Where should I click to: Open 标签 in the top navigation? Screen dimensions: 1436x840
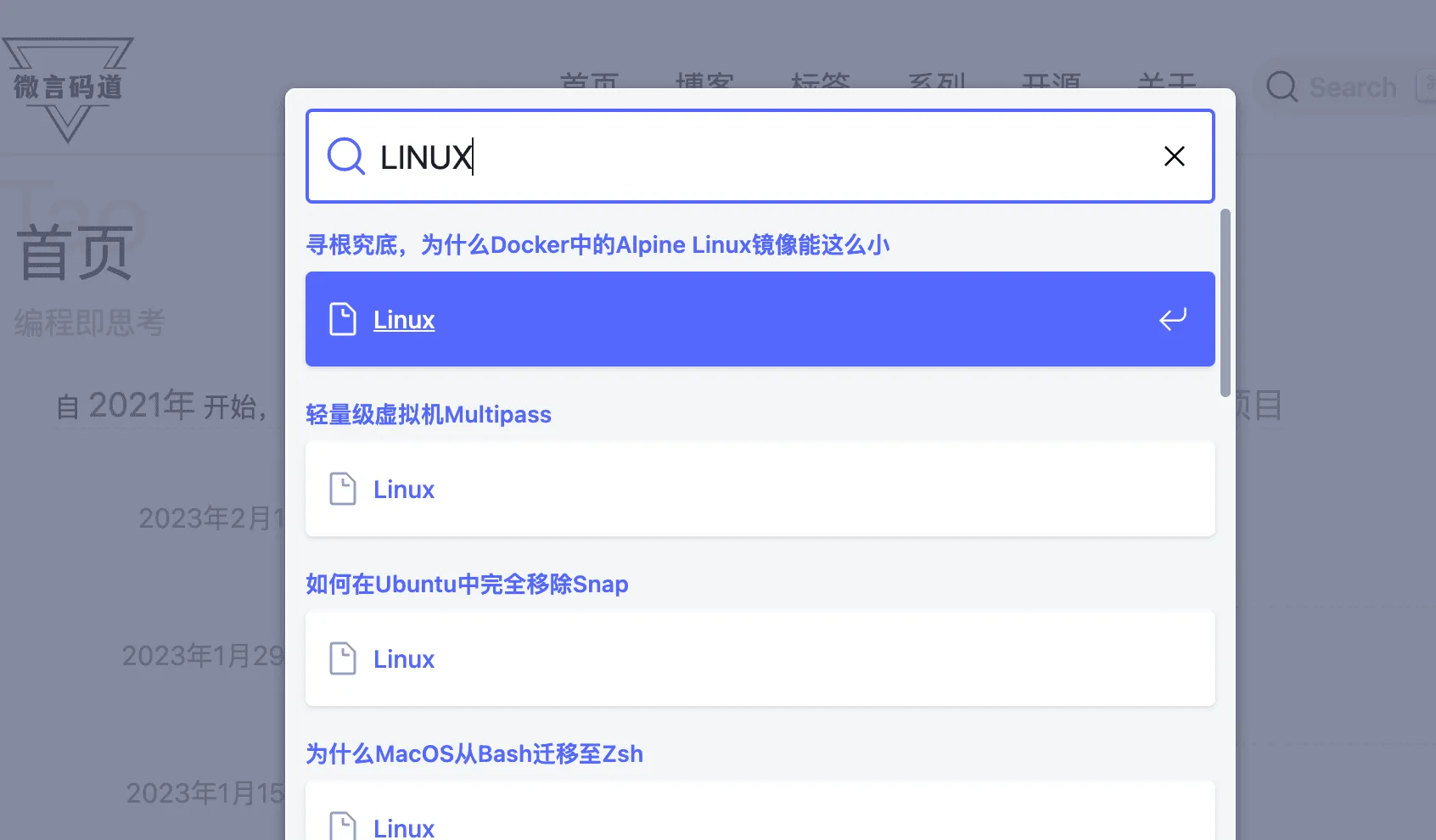click(820, 81)
